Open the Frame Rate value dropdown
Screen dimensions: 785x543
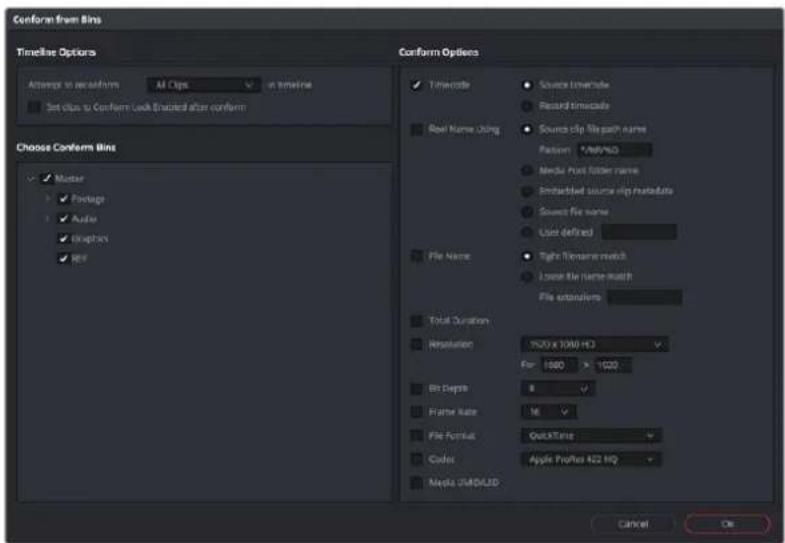click(549, 412)
